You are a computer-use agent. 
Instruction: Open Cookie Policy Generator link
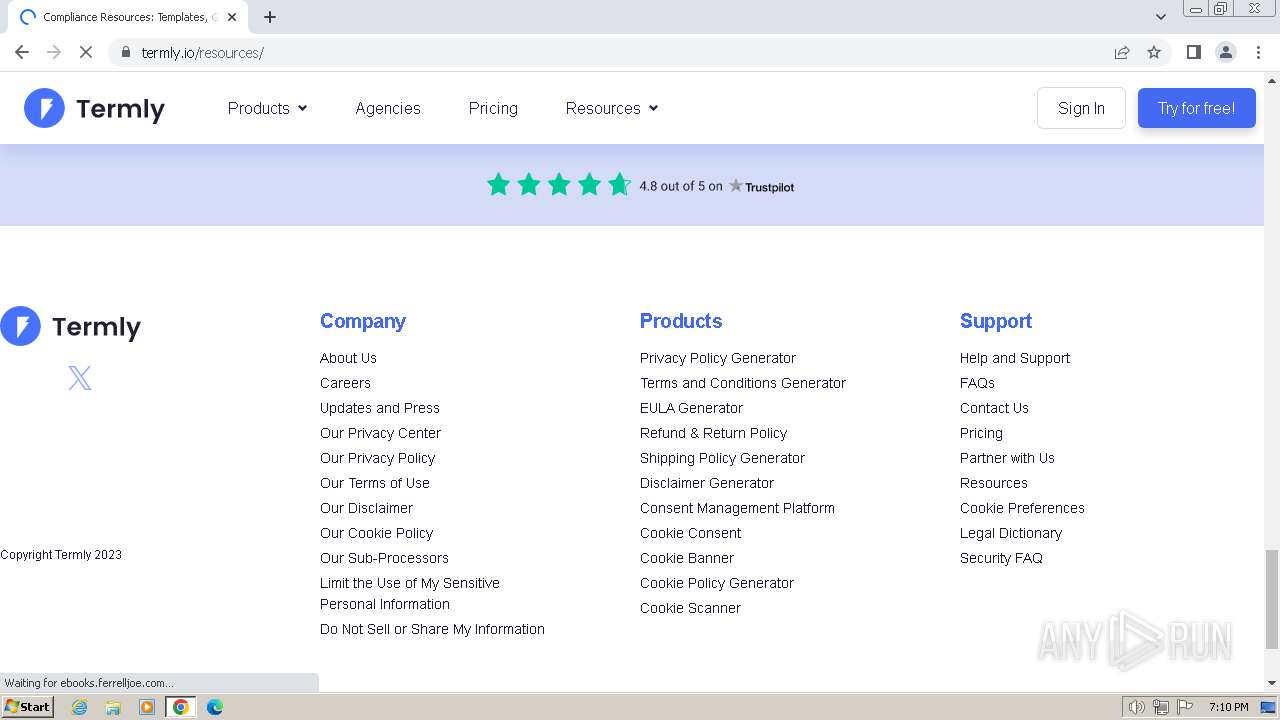tap(717, 583)
